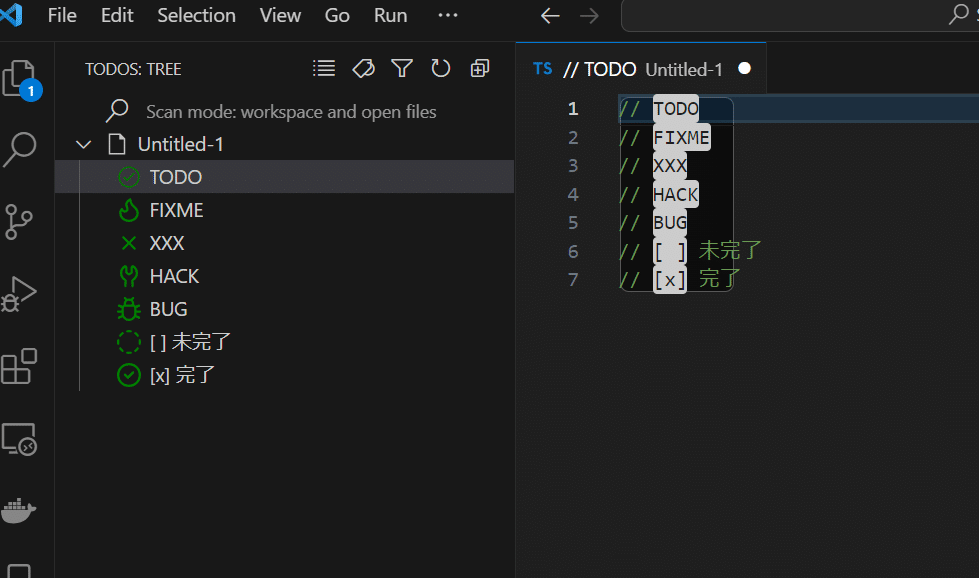The height and width of the screenshot is (578, 979).
Task: Click the command center search field
Action: pyautogui.click(x=799, y=16)
